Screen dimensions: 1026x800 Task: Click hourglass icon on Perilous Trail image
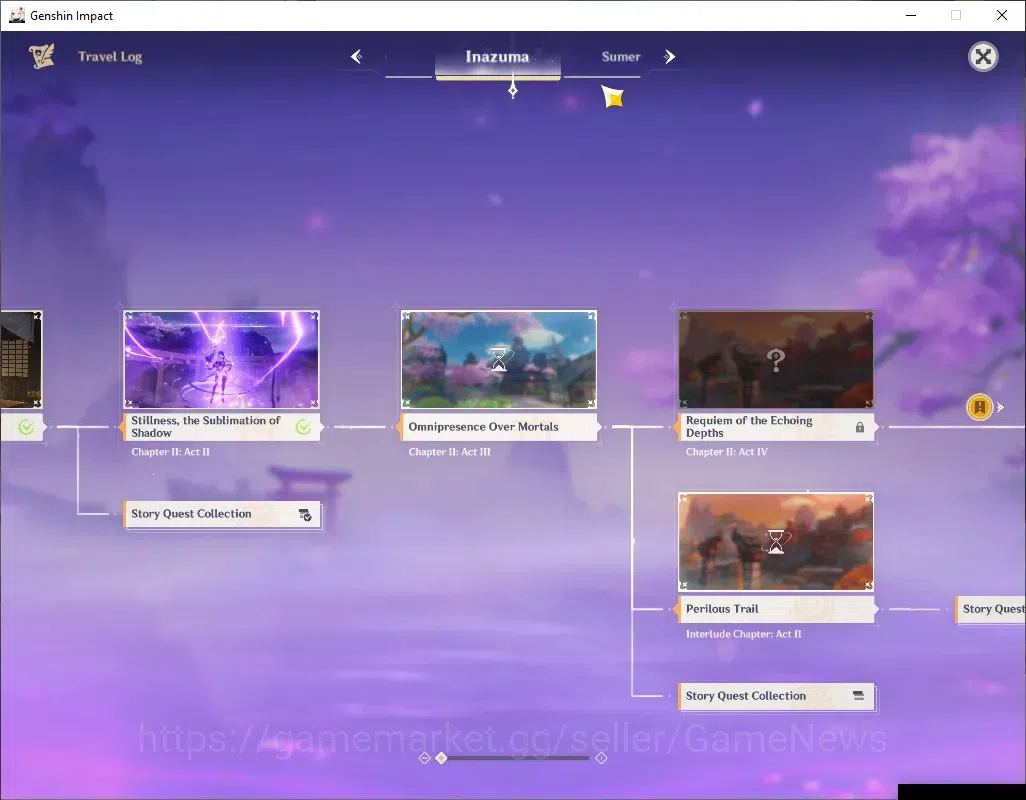[776, 542]
